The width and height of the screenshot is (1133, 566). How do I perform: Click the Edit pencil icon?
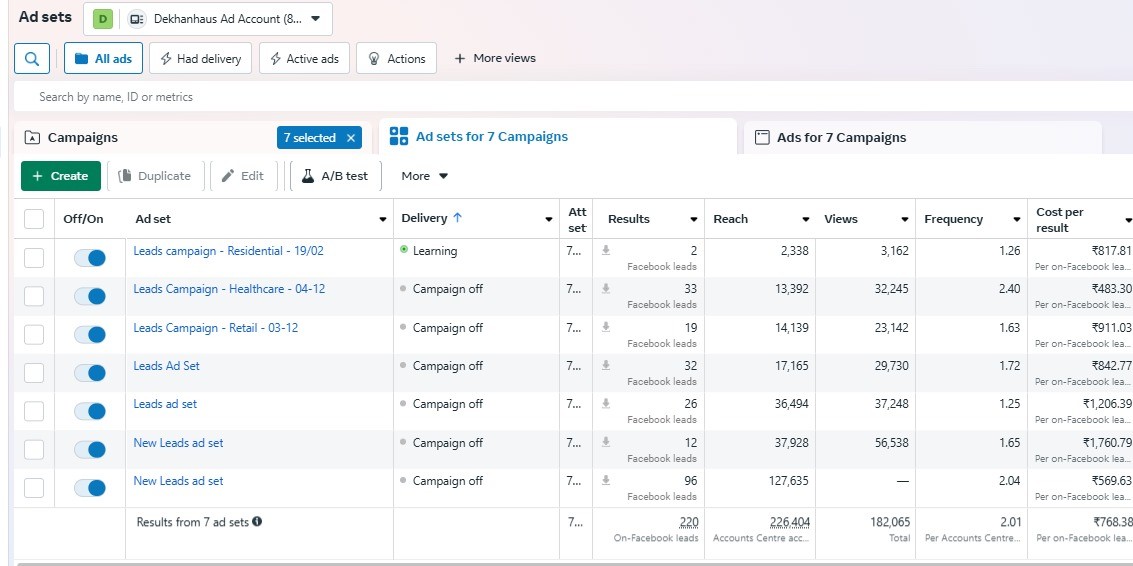tap(228, 176)
